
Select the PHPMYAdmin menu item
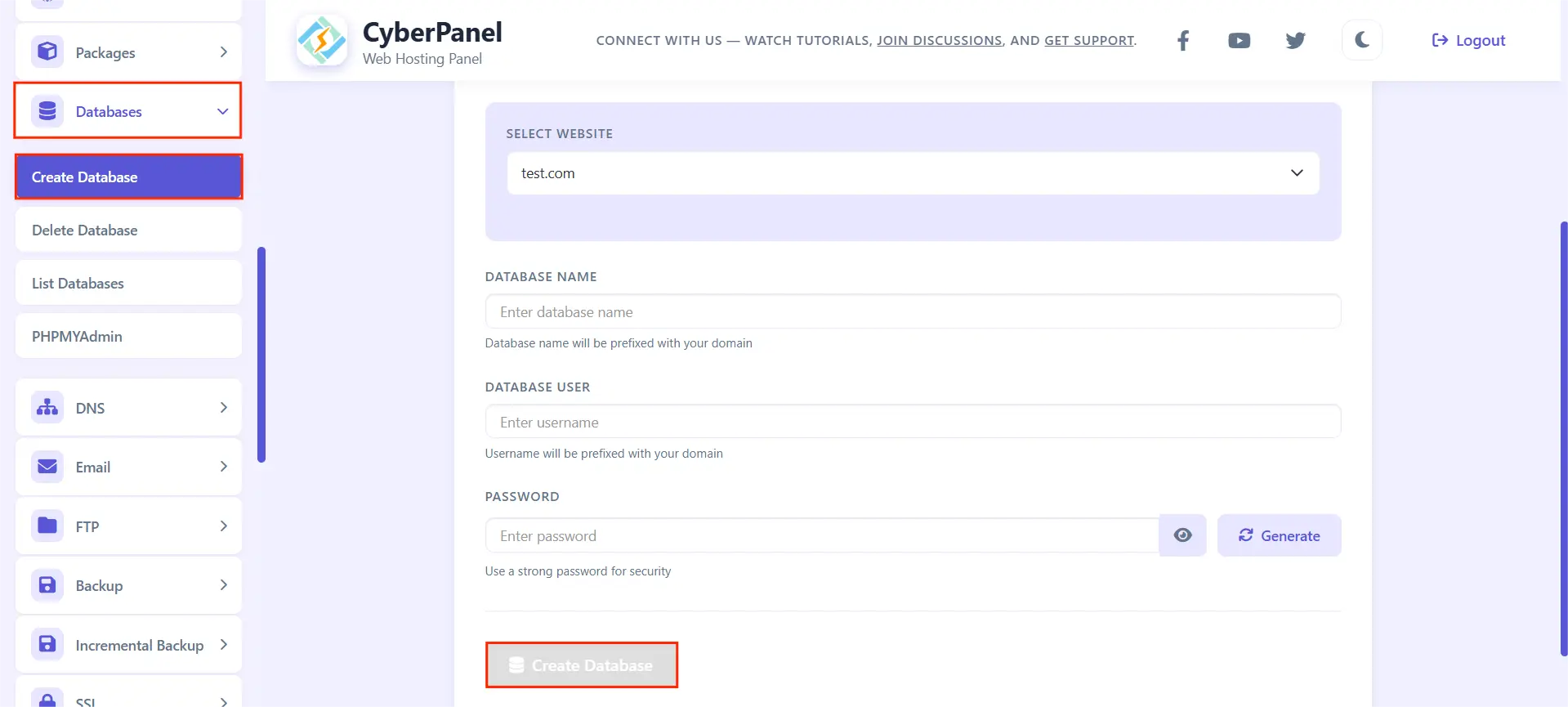coord(128,336)
